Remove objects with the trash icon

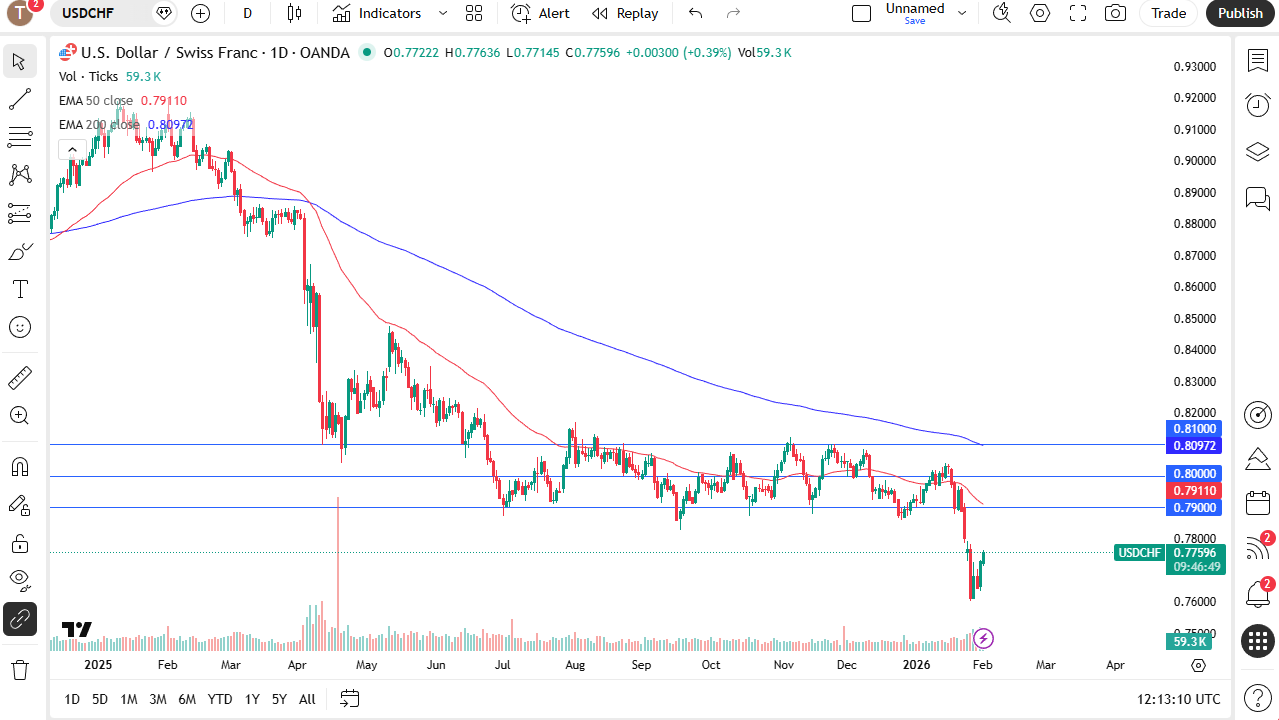(19, 669)
